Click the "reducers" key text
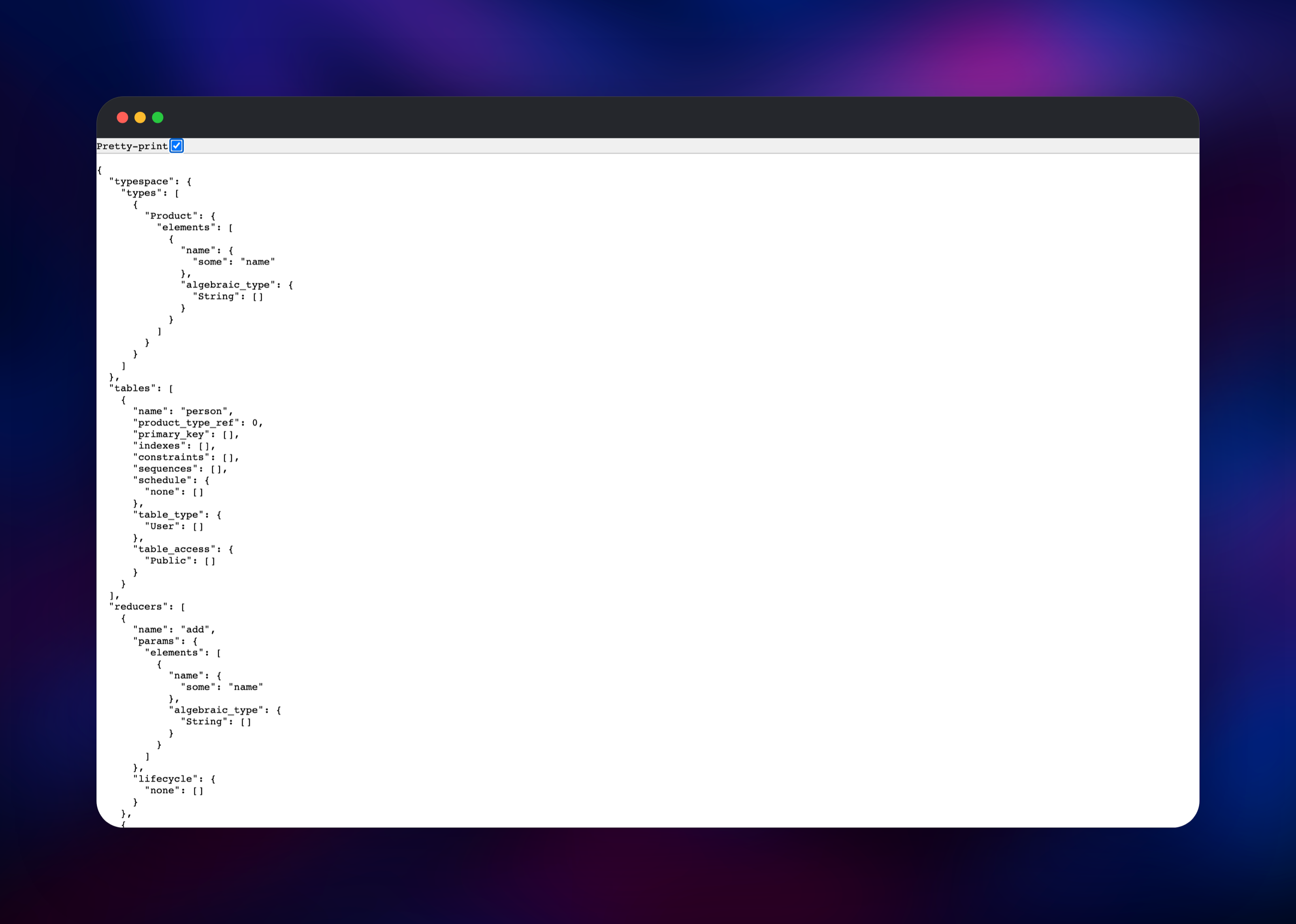1296x924 pixels. pos(139,607)
